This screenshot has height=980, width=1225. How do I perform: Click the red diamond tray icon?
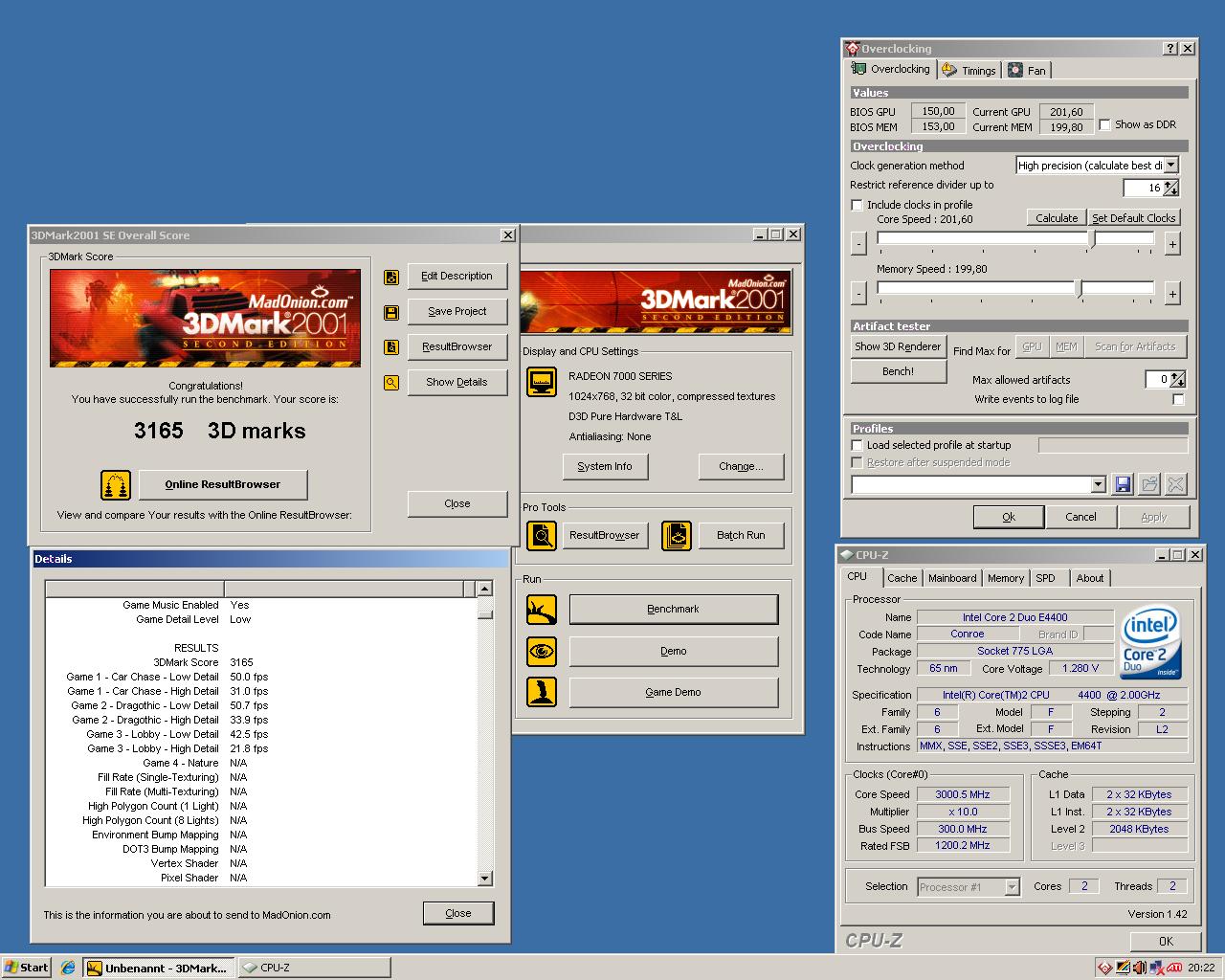[x=1104, y=968]
